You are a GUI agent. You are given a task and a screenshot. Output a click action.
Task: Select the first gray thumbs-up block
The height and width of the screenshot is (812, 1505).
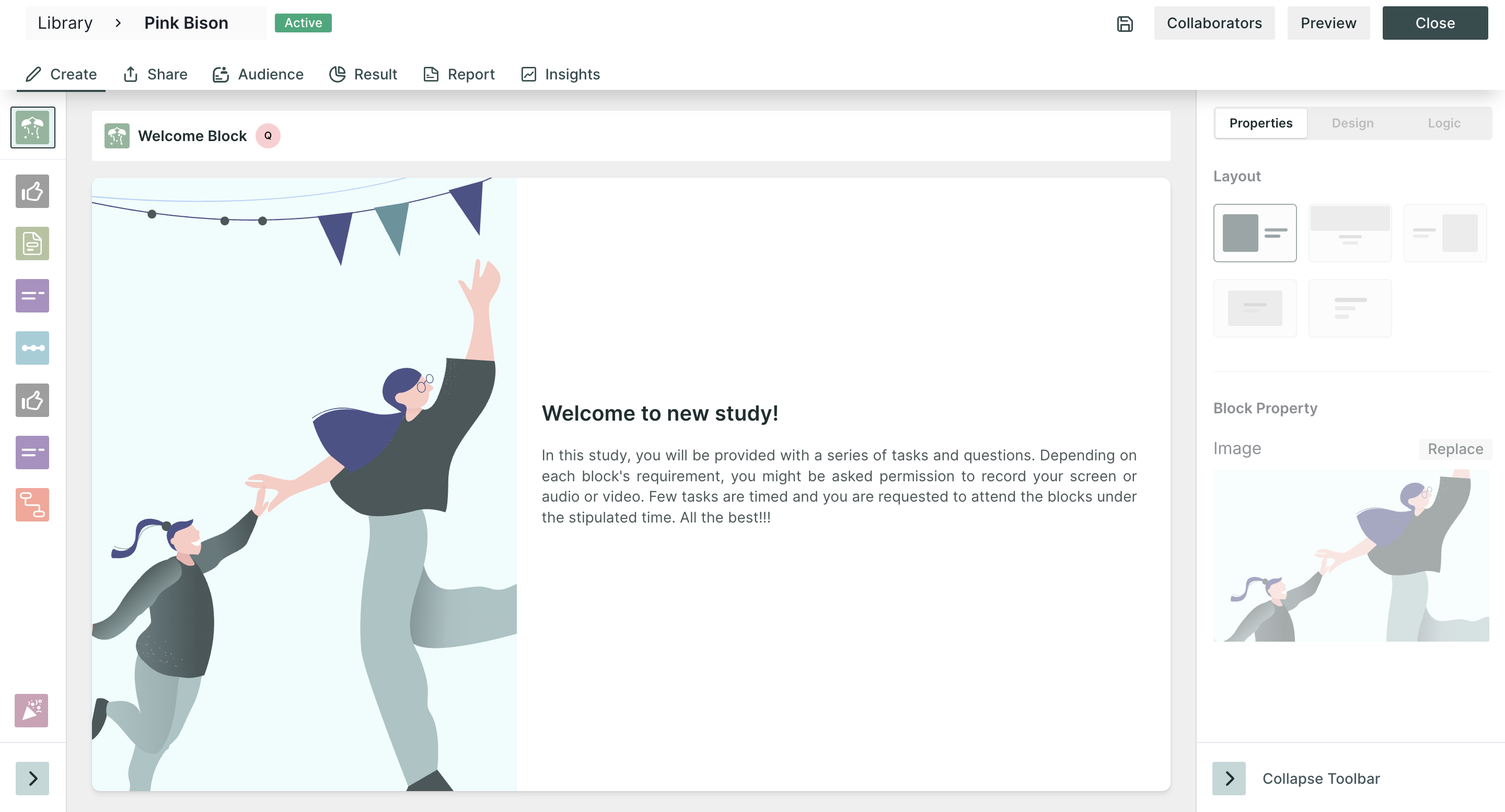point(32,191)
